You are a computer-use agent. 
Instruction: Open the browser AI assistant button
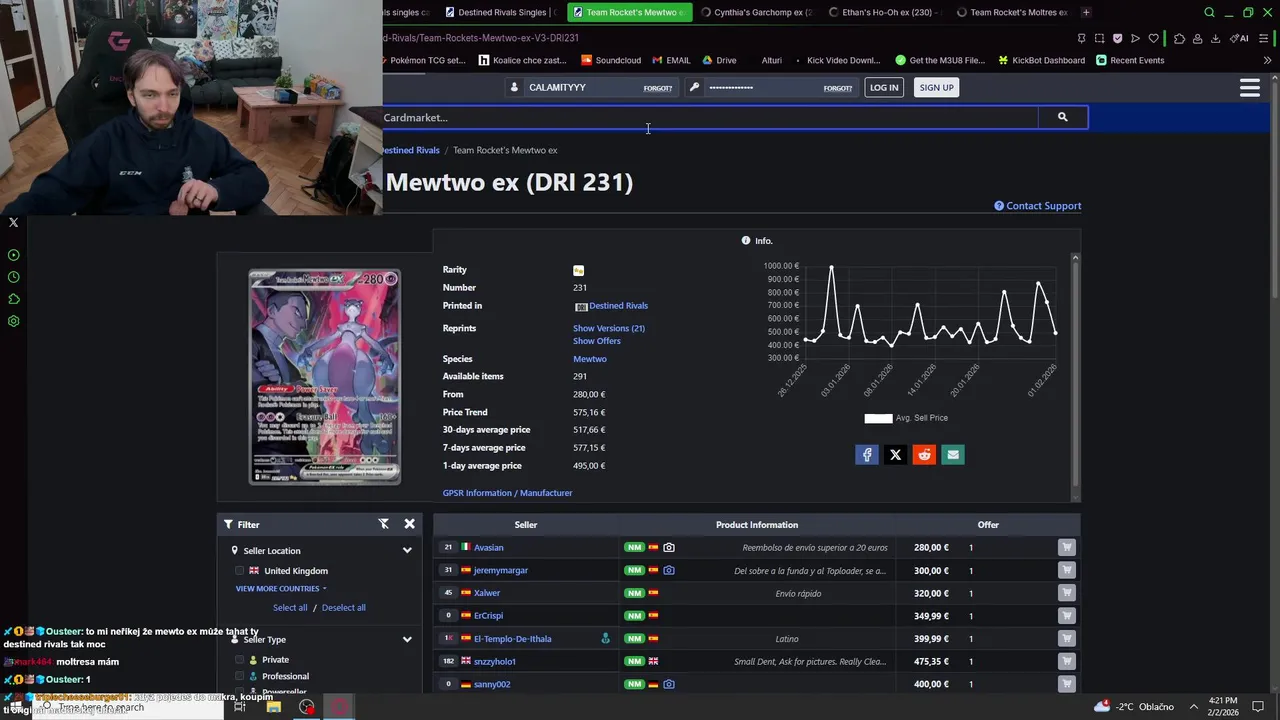[1239, 38]
